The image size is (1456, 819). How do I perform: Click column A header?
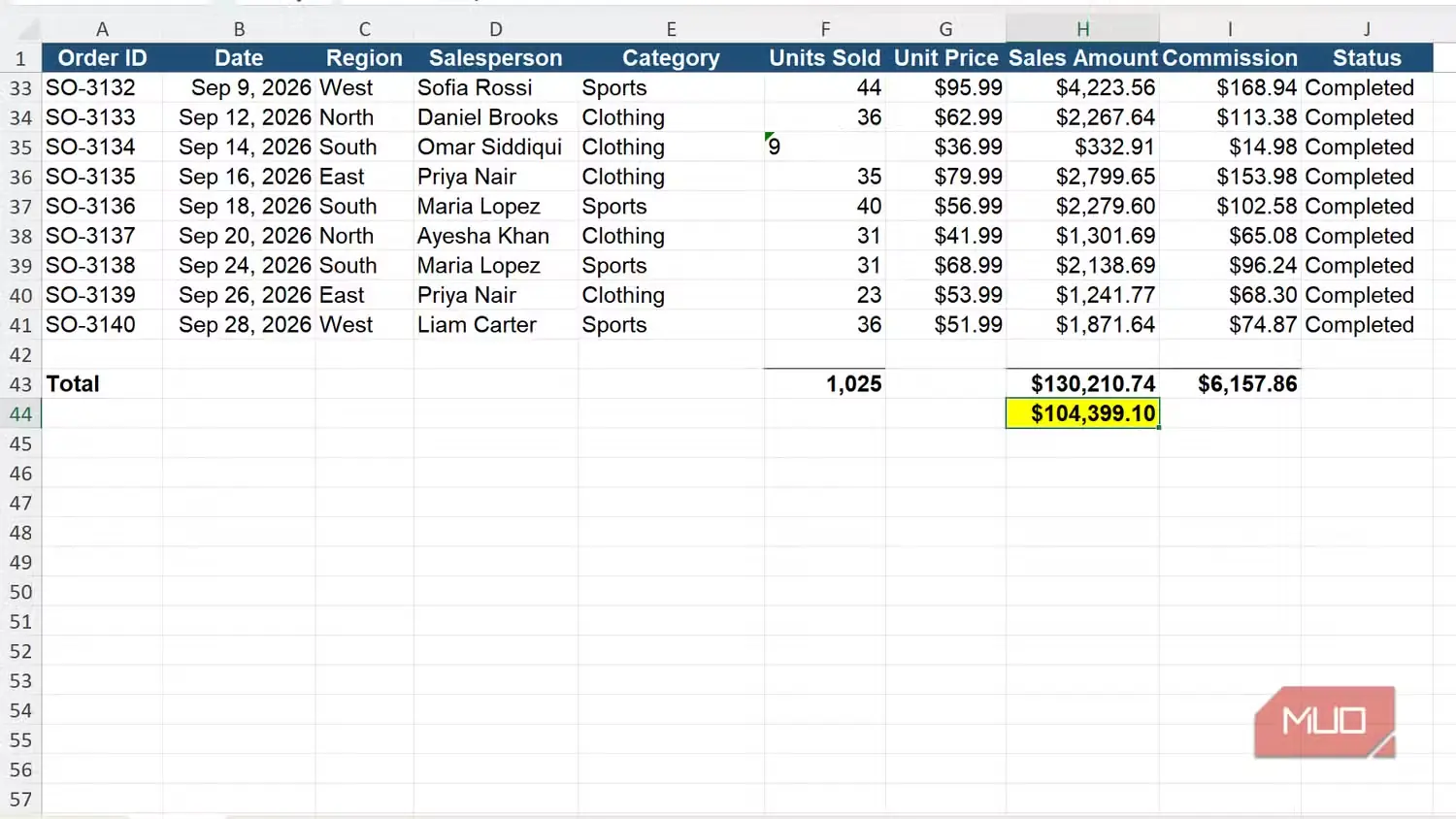point(102,29)
